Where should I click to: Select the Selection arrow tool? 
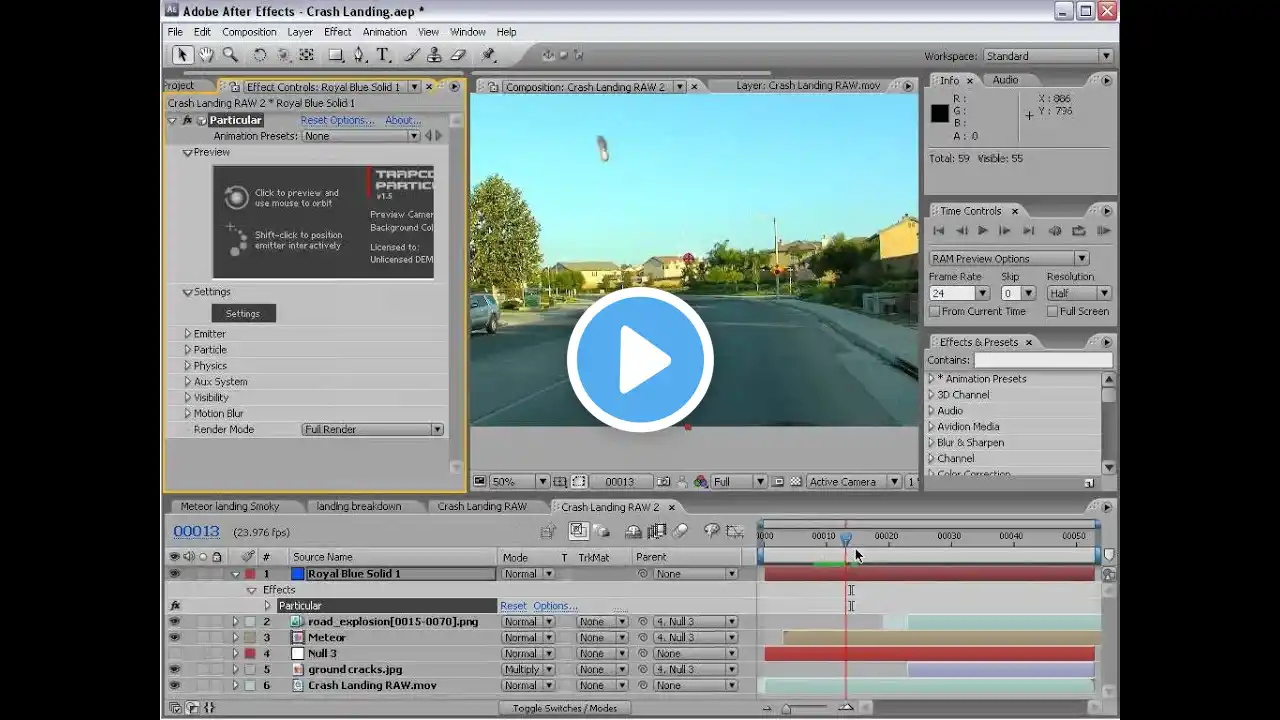[182, 56]
